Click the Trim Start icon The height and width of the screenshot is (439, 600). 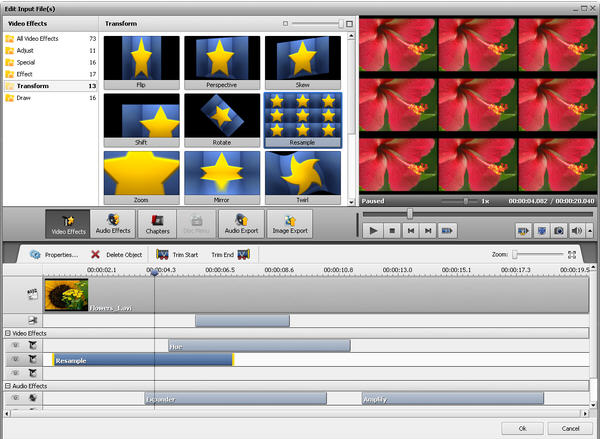click(x=161, y=255)
